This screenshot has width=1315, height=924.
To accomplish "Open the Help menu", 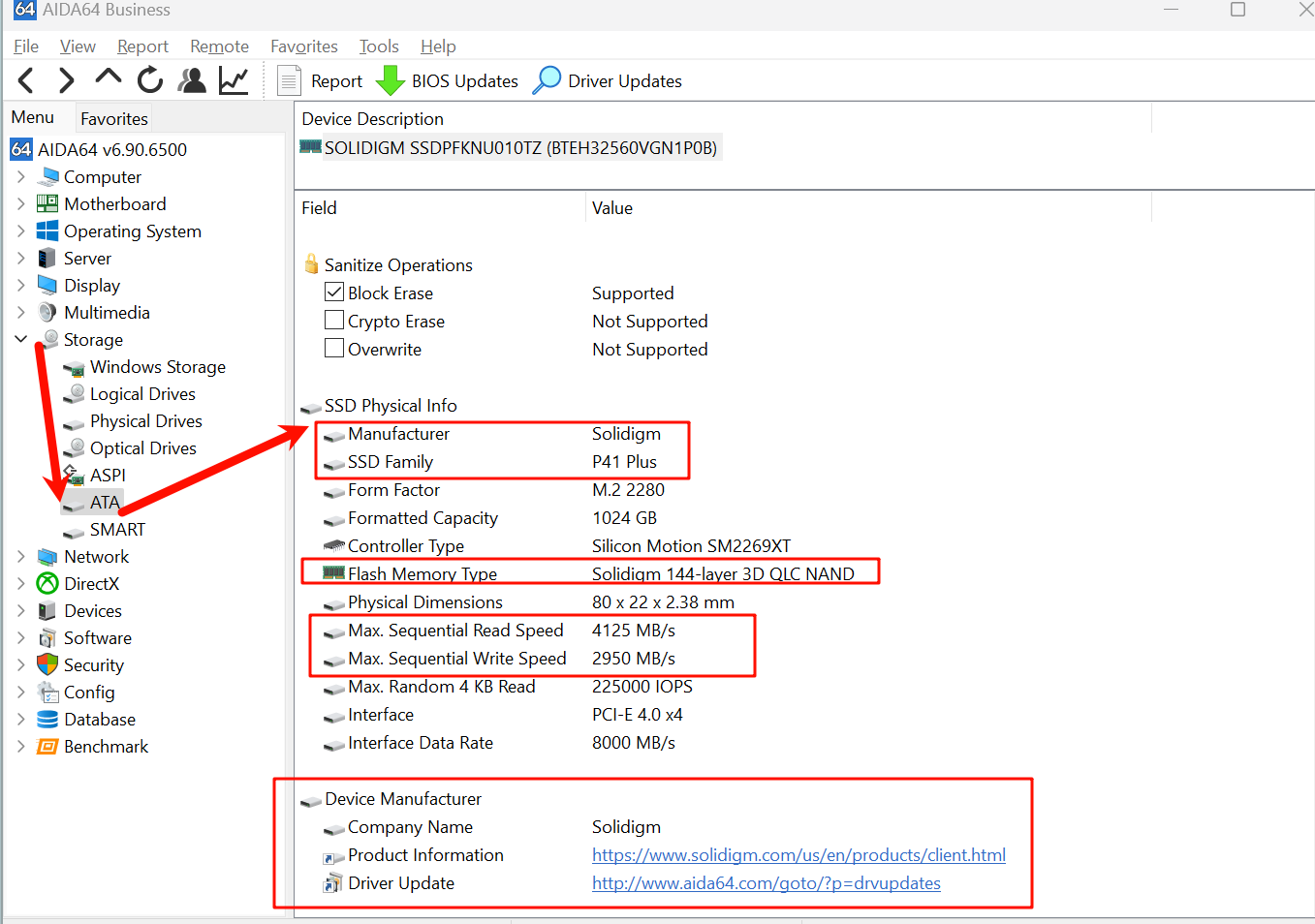I will [438, 46].
